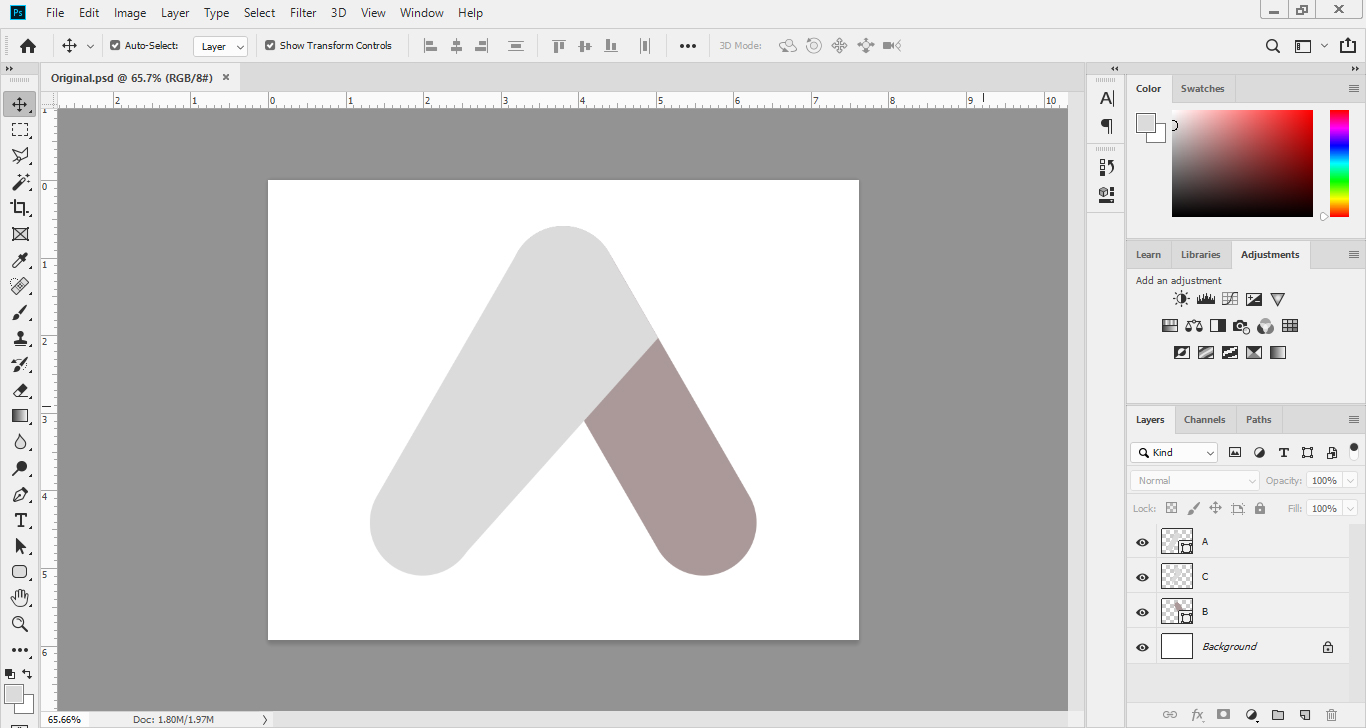
Task: Select the Brush tool
Action: point(19,312)
